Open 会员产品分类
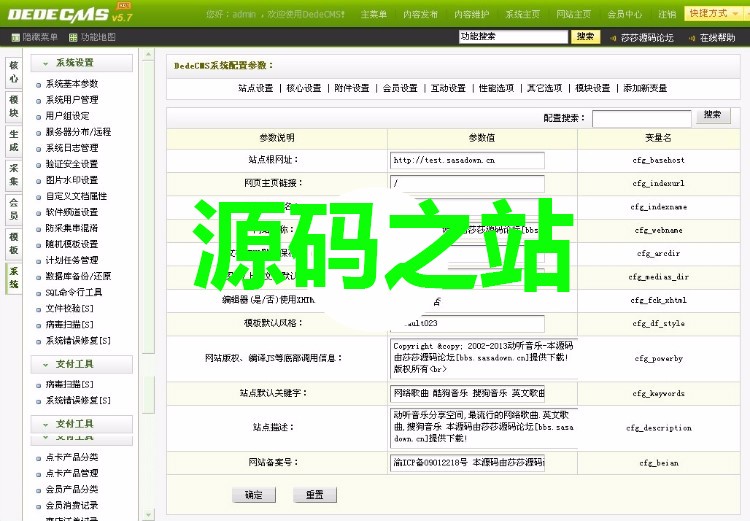This screenshot has width=750, height=521. point(72,489)
